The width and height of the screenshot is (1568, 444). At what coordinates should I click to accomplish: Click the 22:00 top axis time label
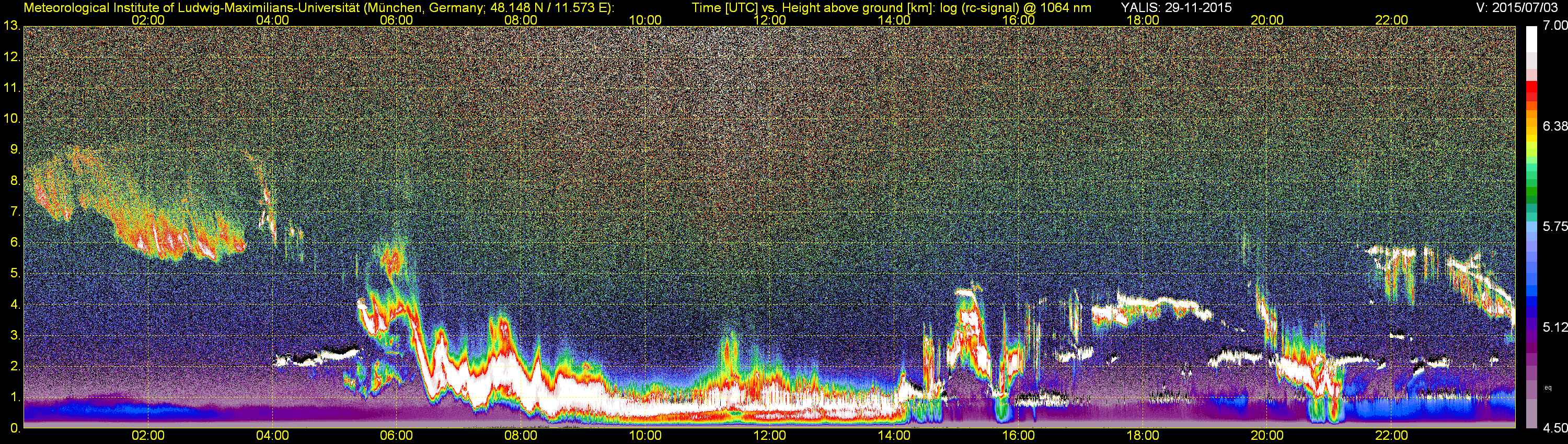(1391, 20)
